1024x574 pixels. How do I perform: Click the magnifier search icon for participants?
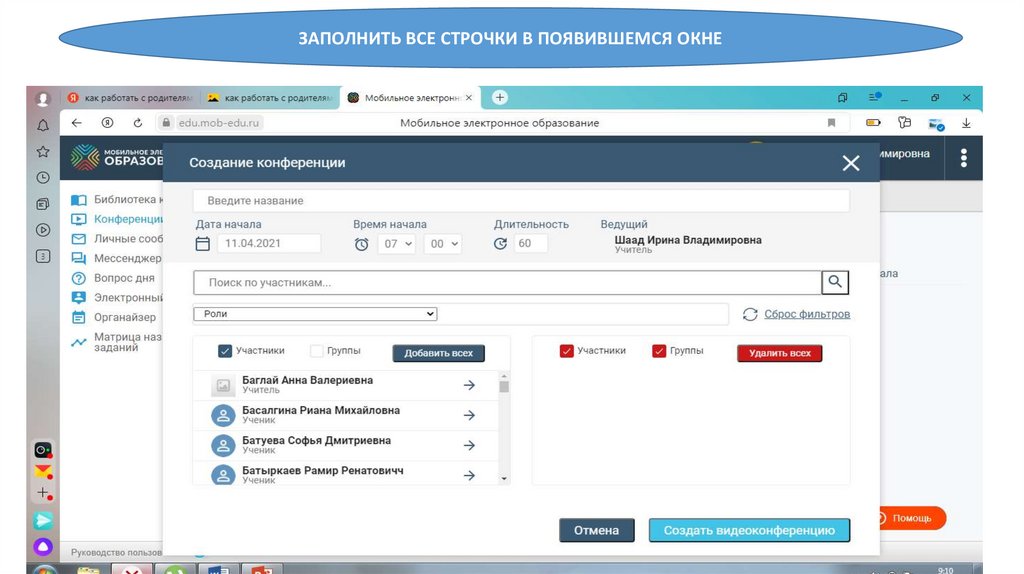click(x=835, y=283)
